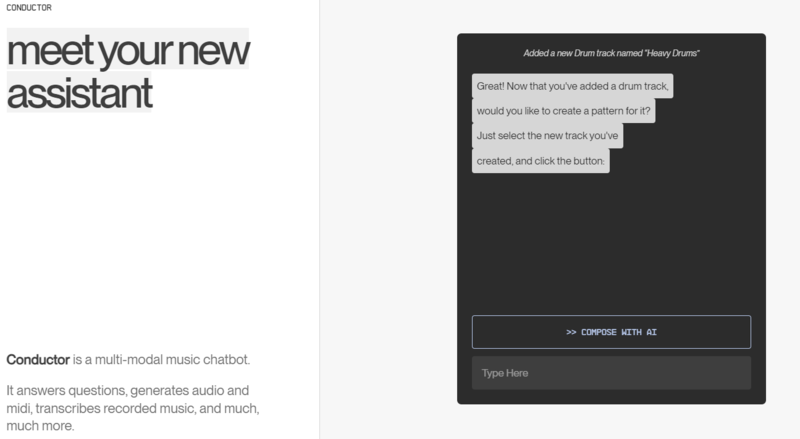Click the "created, and click the button:" bubble
Viewport: 800px width, 439px height.
click(x=540, y=160)
